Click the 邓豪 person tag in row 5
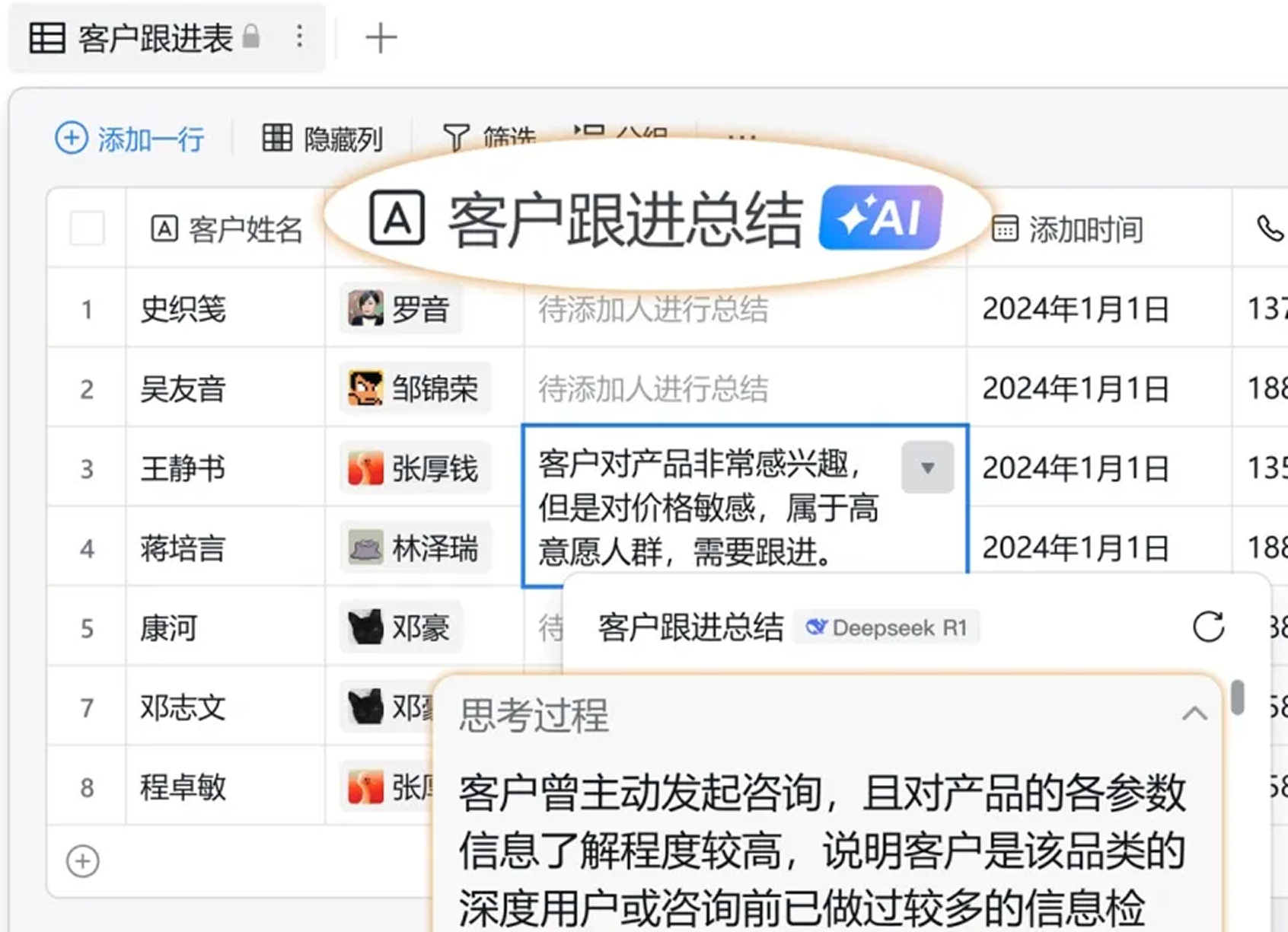Viewport: 1288px width, 932px height. pyautogui.click(x=400, y=627)
